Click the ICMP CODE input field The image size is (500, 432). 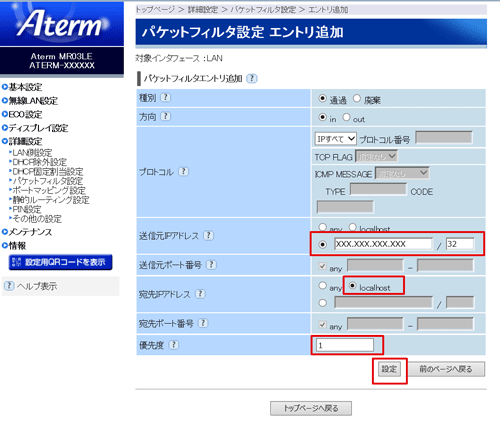coord(345,207)
